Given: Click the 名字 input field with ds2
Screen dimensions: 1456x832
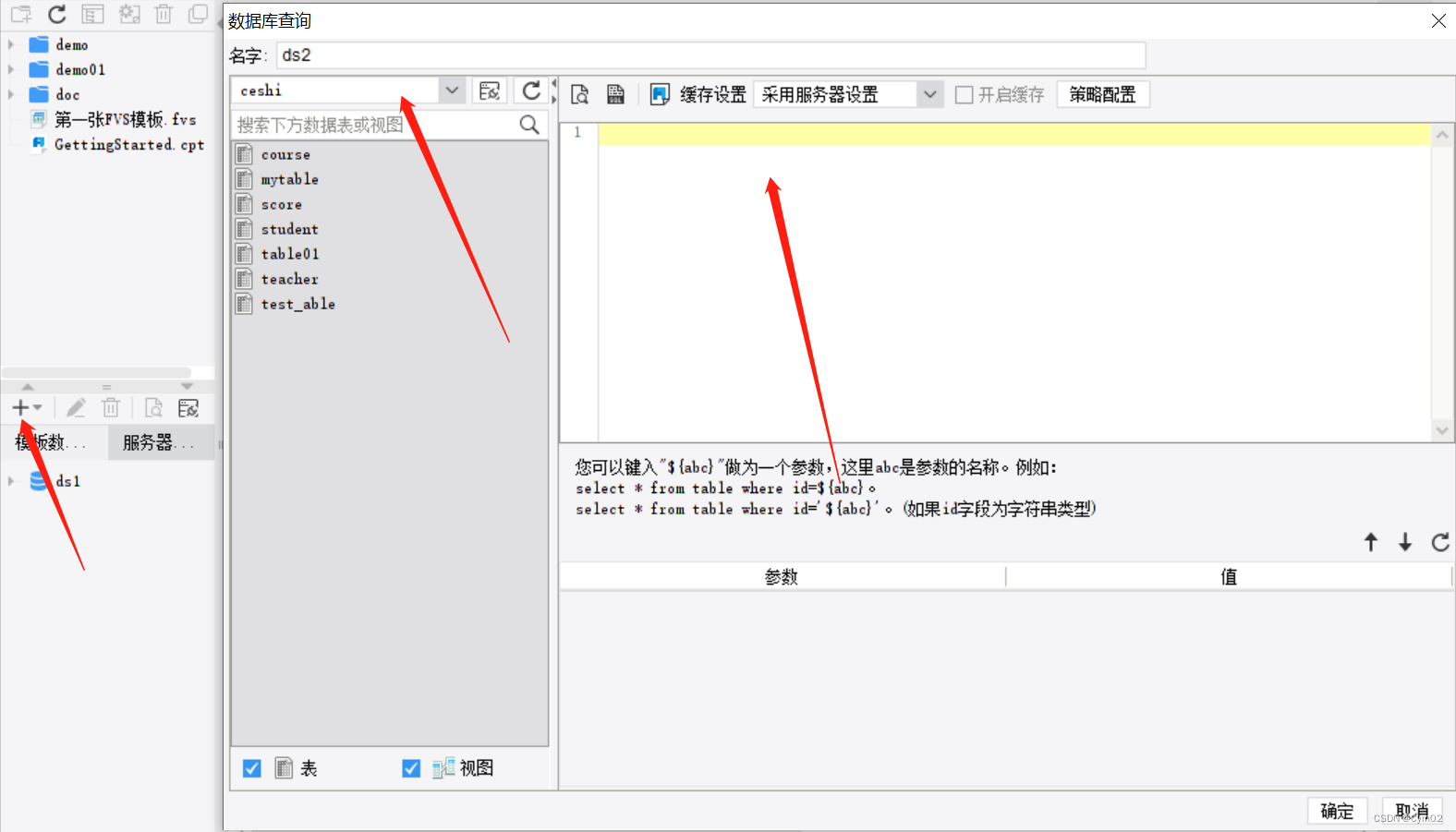Looking at the screenshot, I should tap(710, 55).
